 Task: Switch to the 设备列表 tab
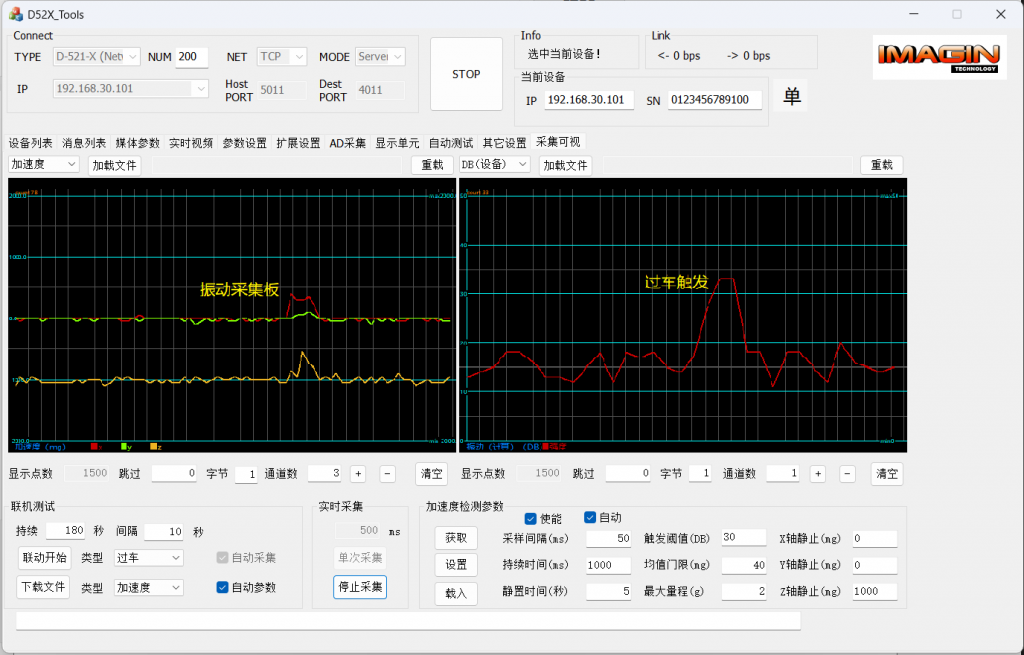click(31, 143)
